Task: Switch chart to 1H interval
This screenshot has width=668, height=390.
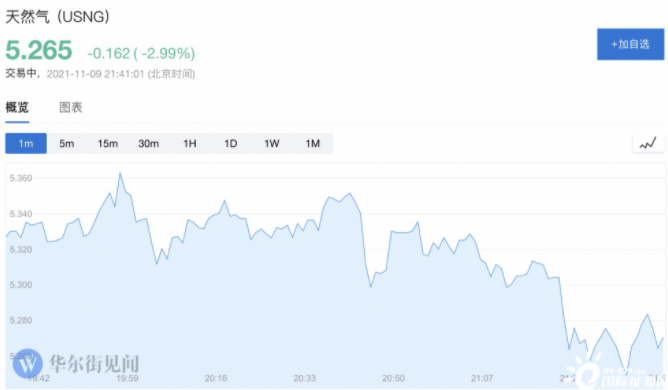Action: click(x=190, y=144)
